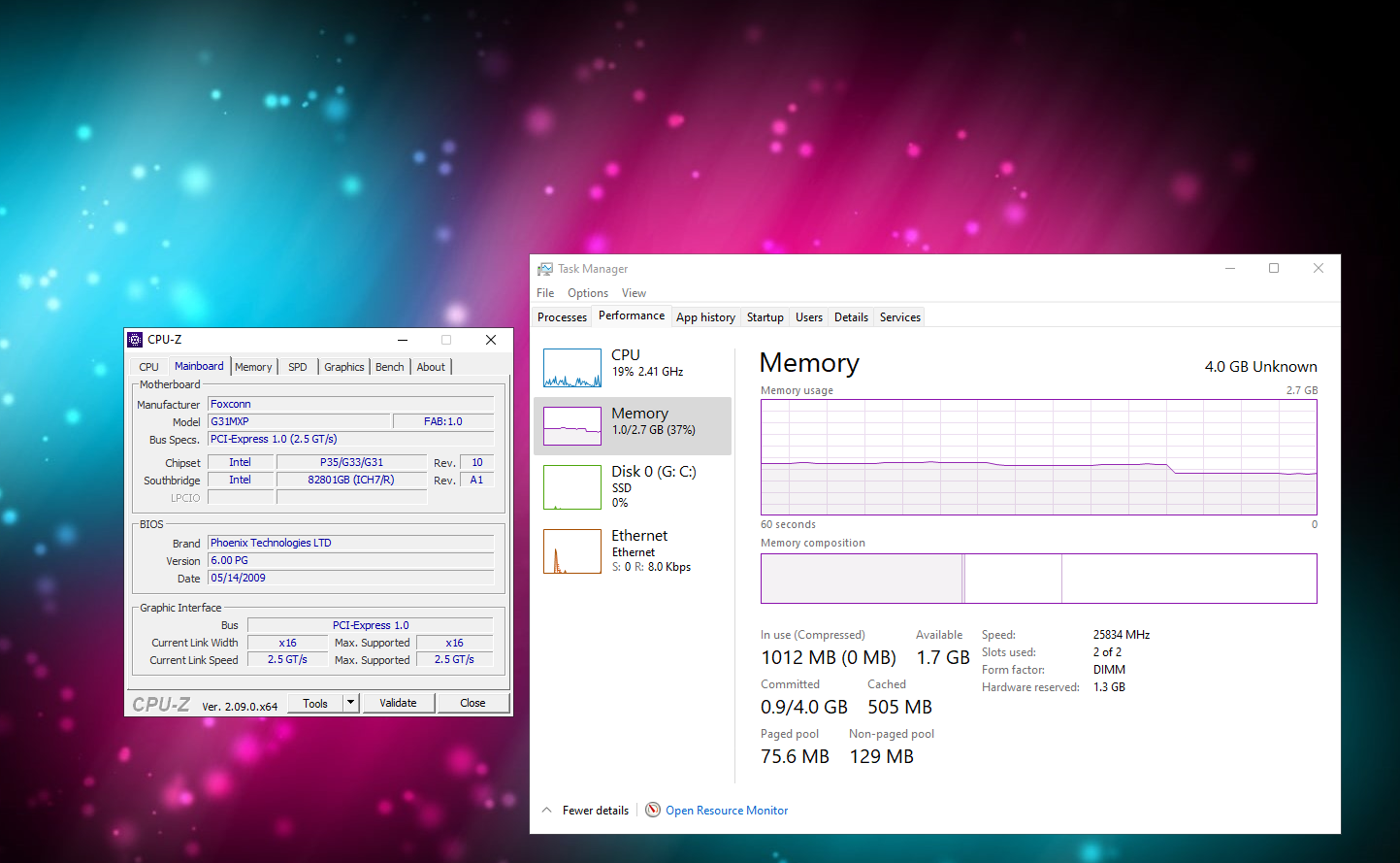Screen dimensions: 1400x863
Task: Open the Mainboard tab in CPU-Z
Action: click(x=199, y=366)
